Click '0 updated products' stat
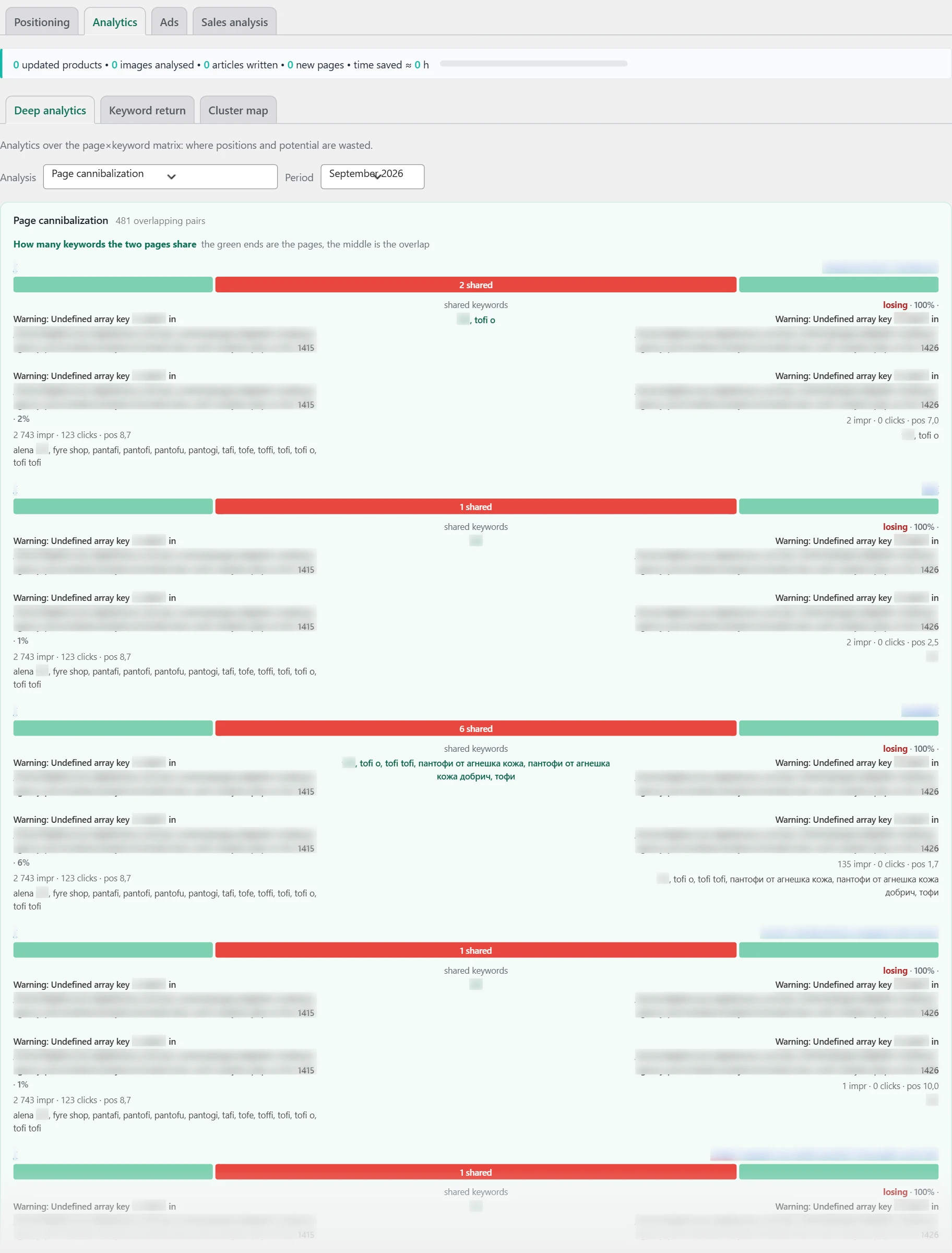Viewport: 952px width, 1253px height. 58,65
